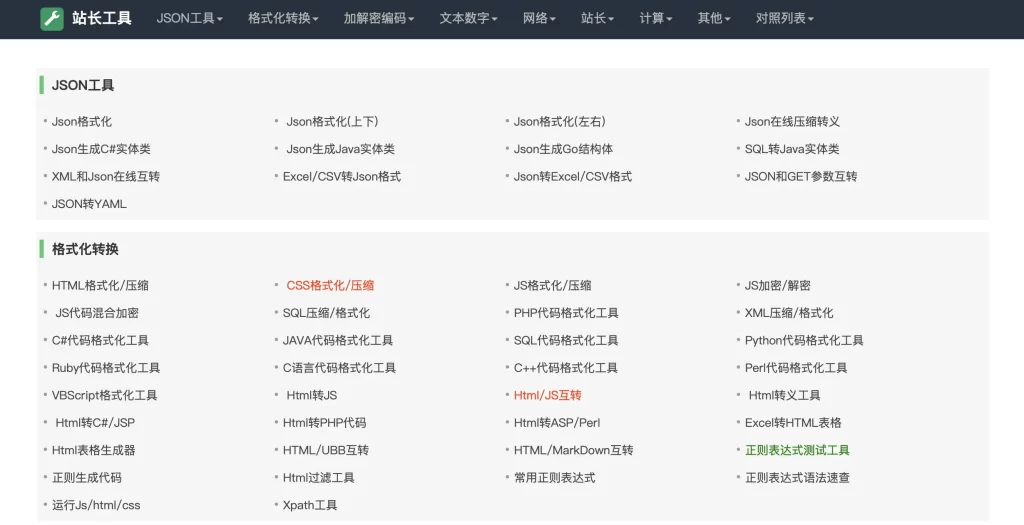Open the 加解密编码 dropdown menu
Screen dimensions: 1024x525
tap(378, 18)
